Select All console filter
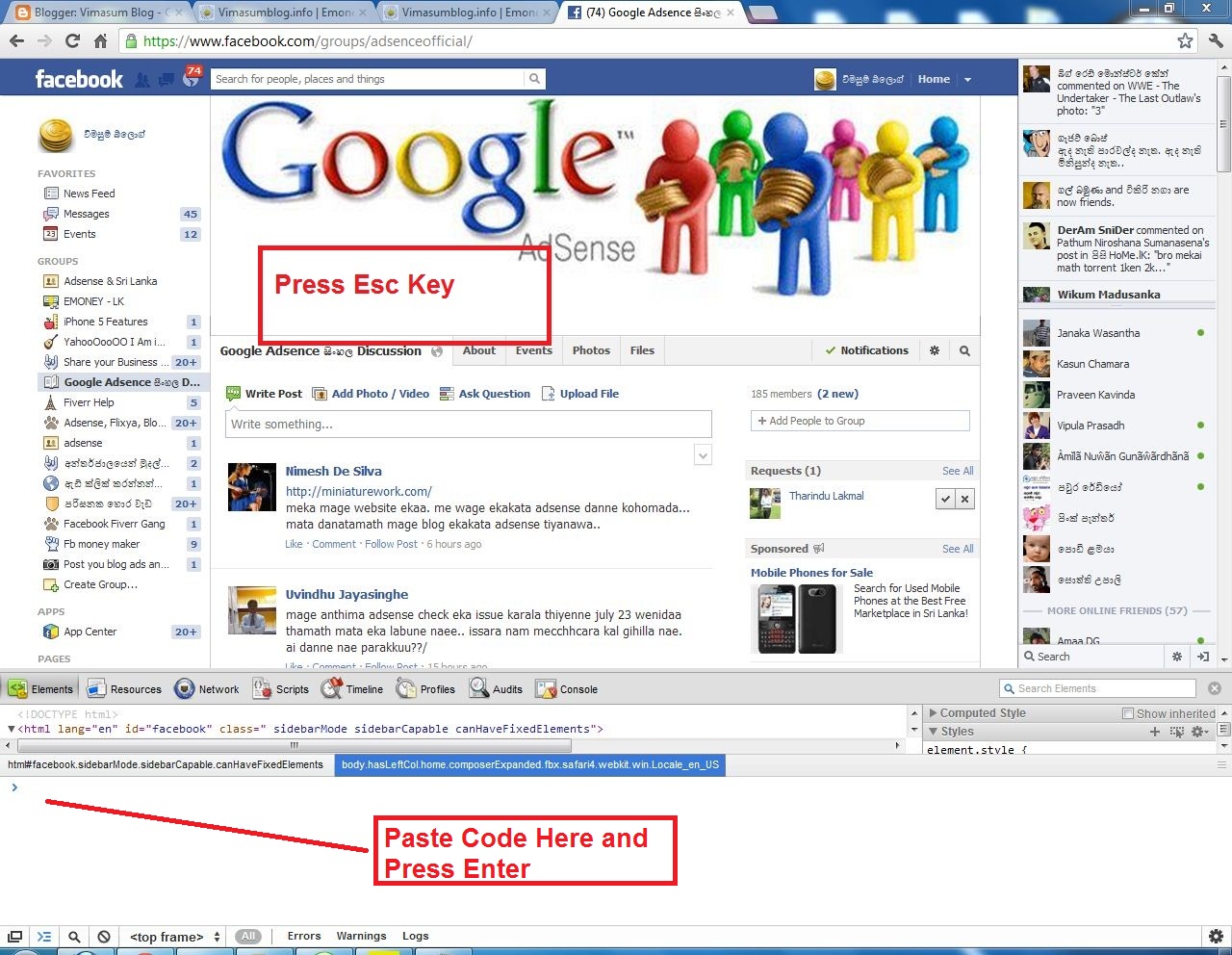1232x955 pixels. (x=248, y=936)
